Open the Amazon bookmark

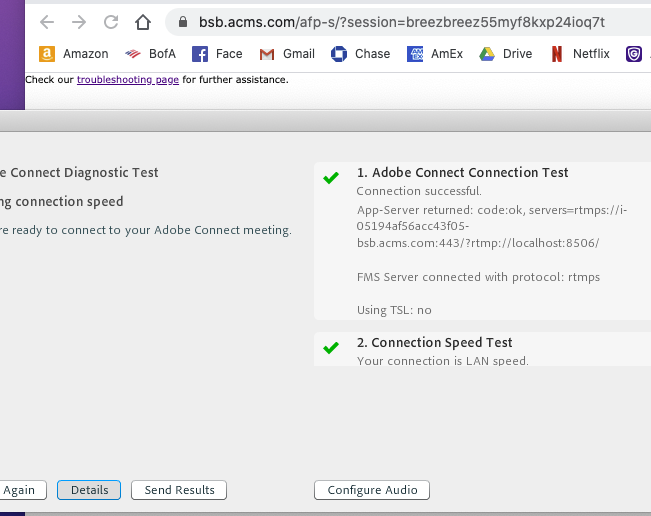73,54
